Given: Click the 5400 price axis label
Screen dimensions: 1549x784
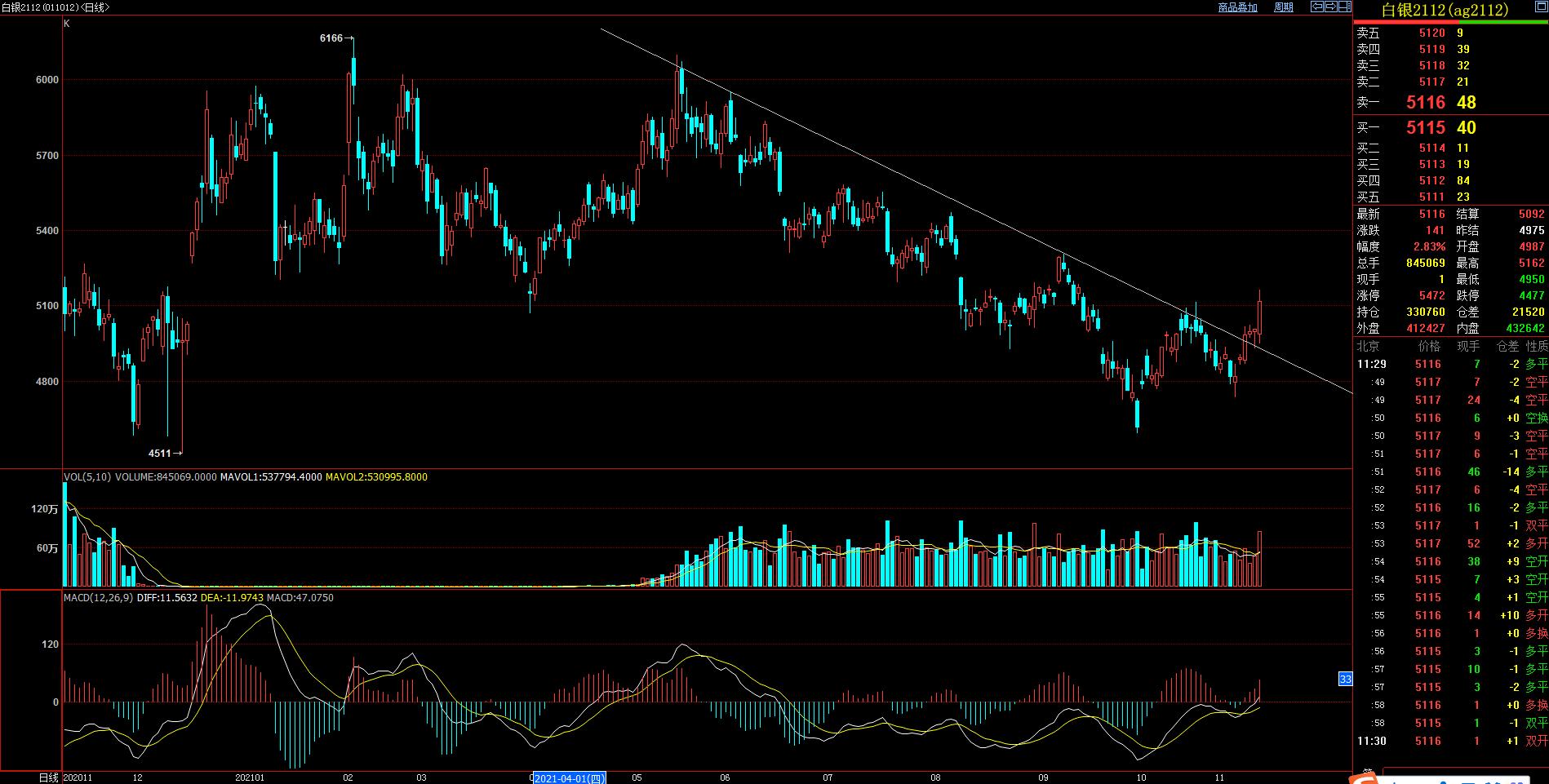Looking at the screenshot, I should [47, 231].
